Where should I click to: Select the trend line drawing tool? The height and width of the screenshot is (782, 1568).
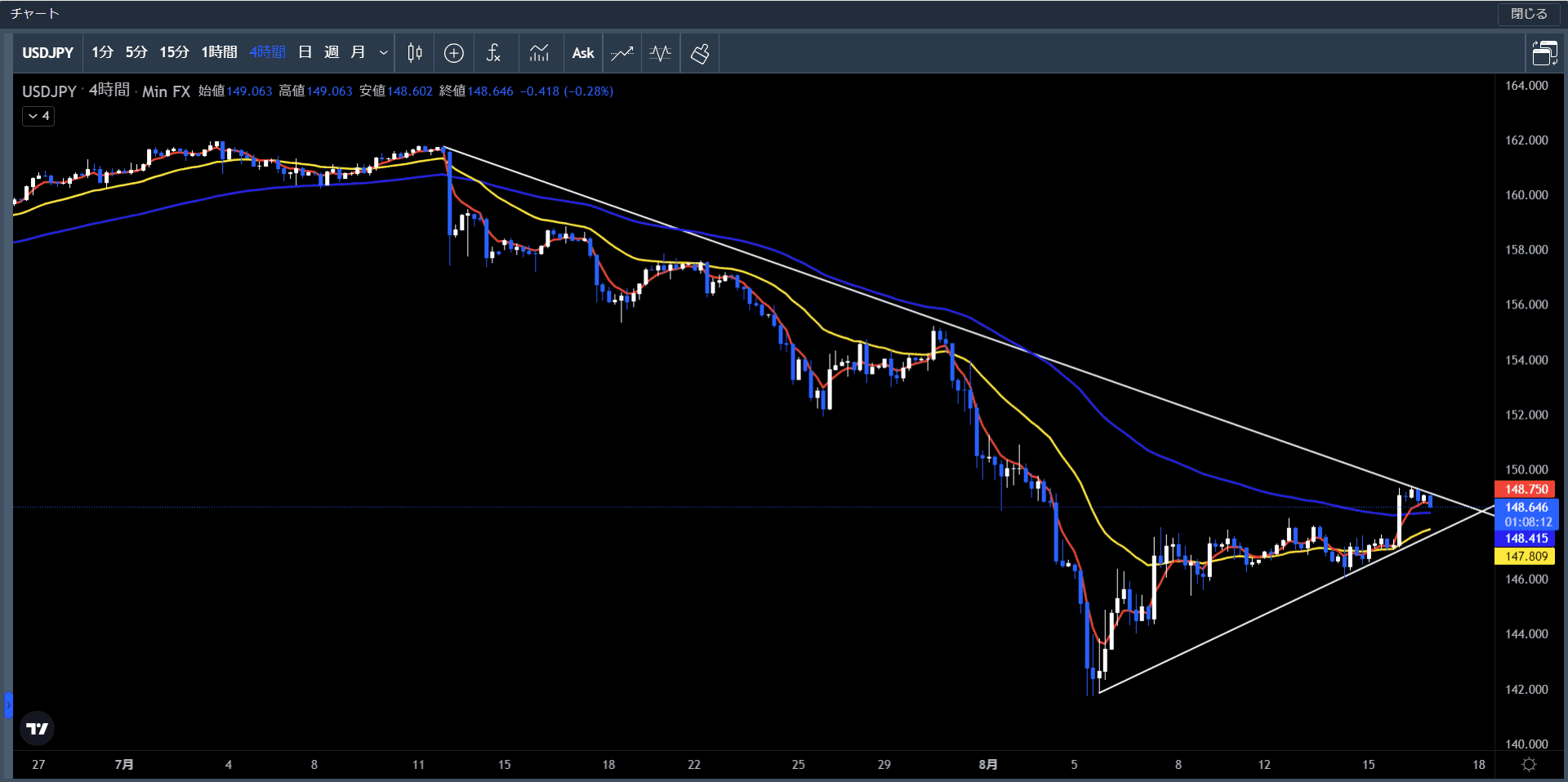[x=622, y=53]
